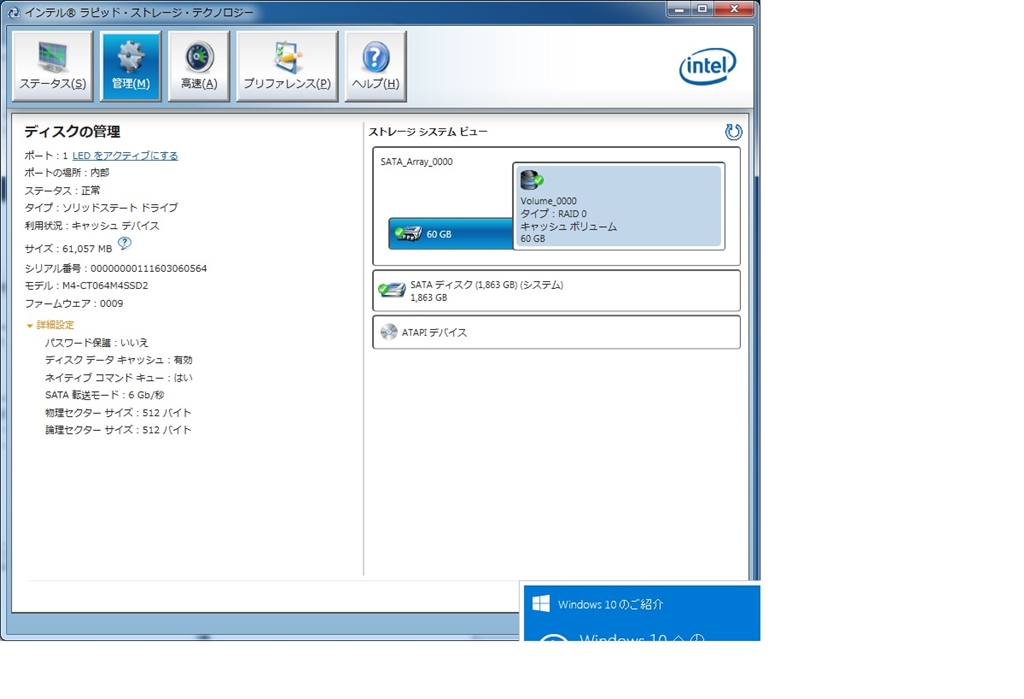Click the 物理セクター サイズ：512 バイト text

118,412
